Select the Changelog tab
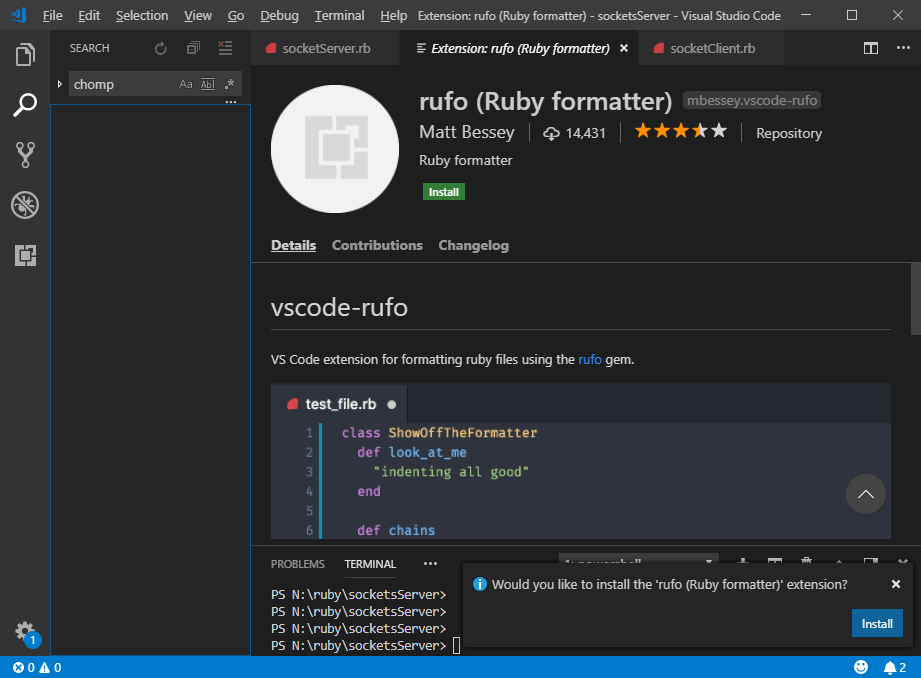 click(473, 246)
